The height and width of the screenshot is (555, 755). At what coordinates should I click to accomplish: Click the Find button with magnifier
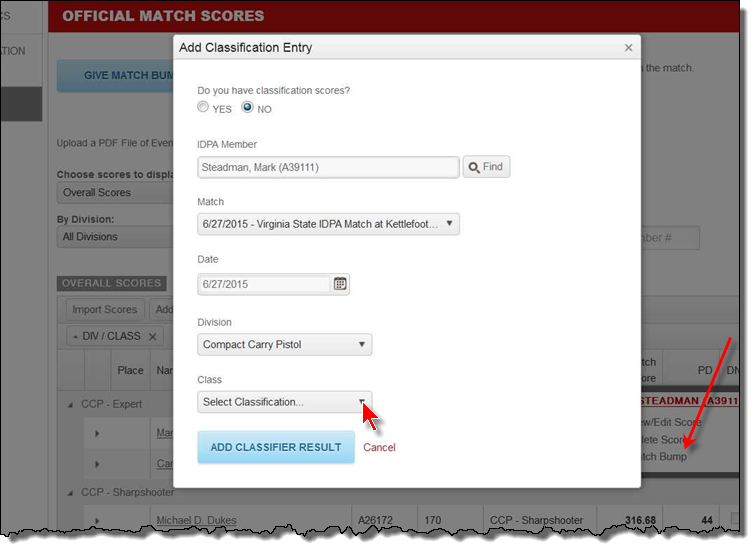(x=486, y=167)
